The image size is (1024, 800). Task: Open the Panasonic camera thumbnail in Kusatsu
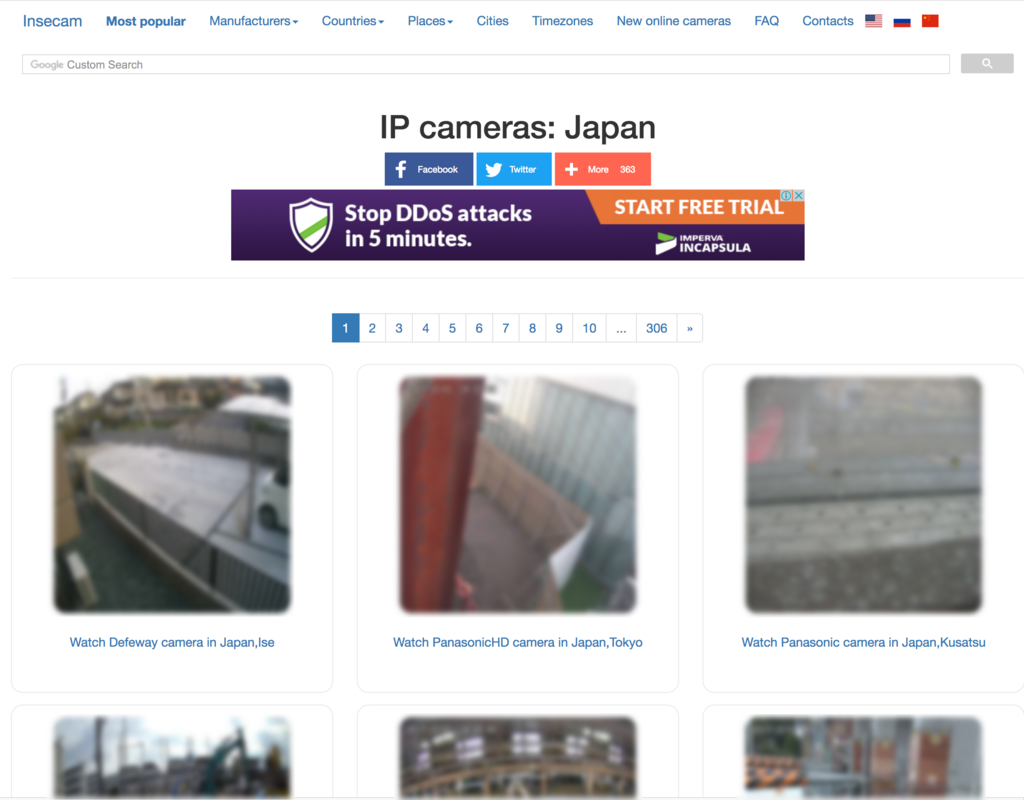tap(863, 494)
